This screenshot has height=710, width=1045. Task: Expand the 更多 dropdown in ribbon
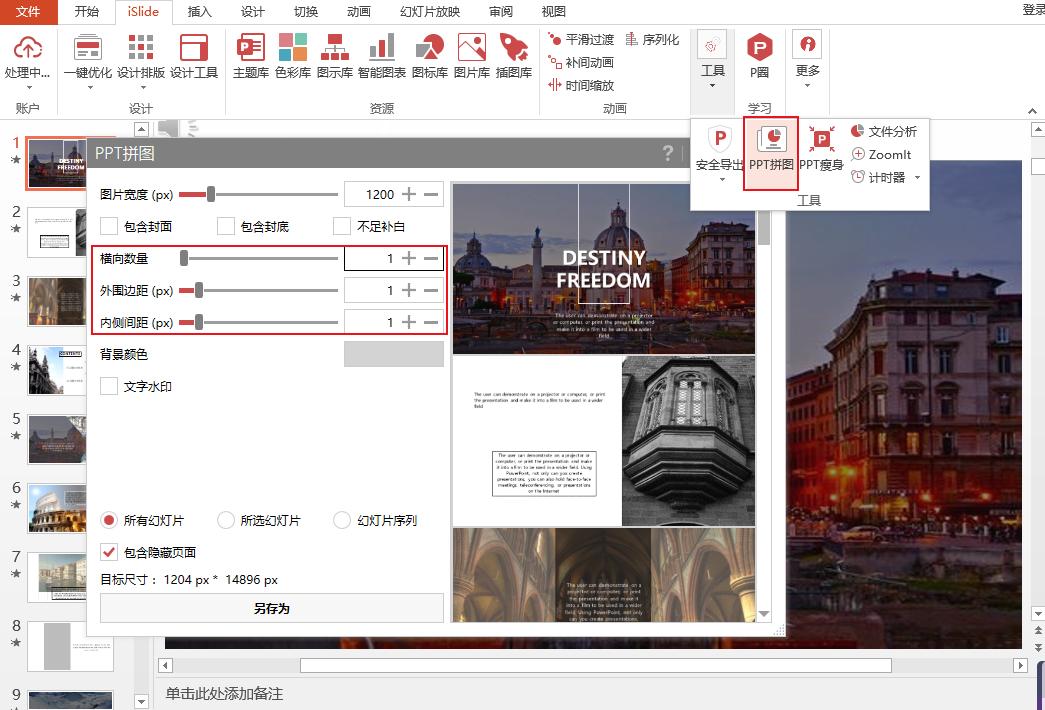coord(807,85)
